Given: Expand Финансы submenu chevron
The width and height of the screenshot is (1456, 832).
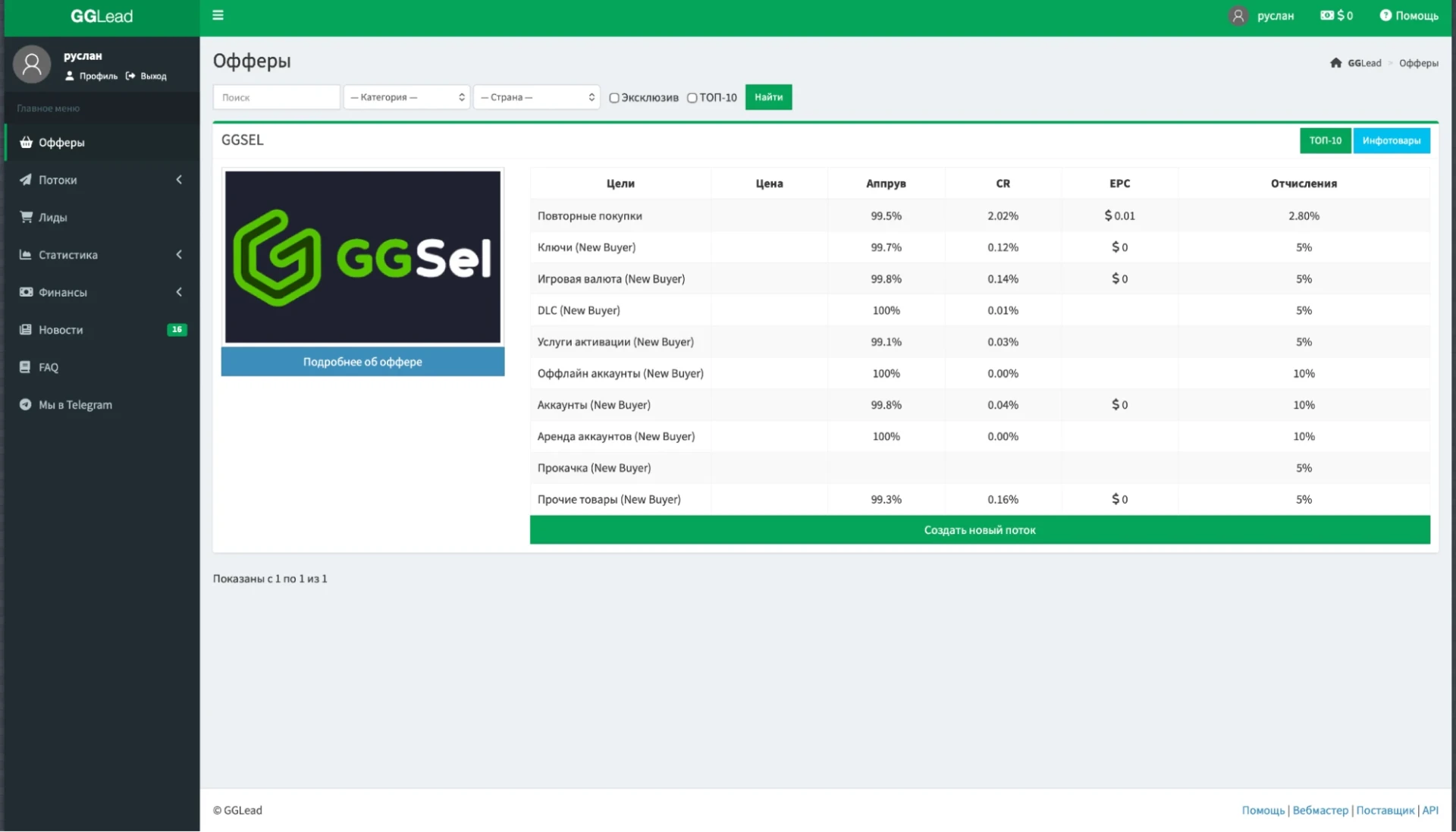Looking at the screenshot, I should click(x=179, y=292).
